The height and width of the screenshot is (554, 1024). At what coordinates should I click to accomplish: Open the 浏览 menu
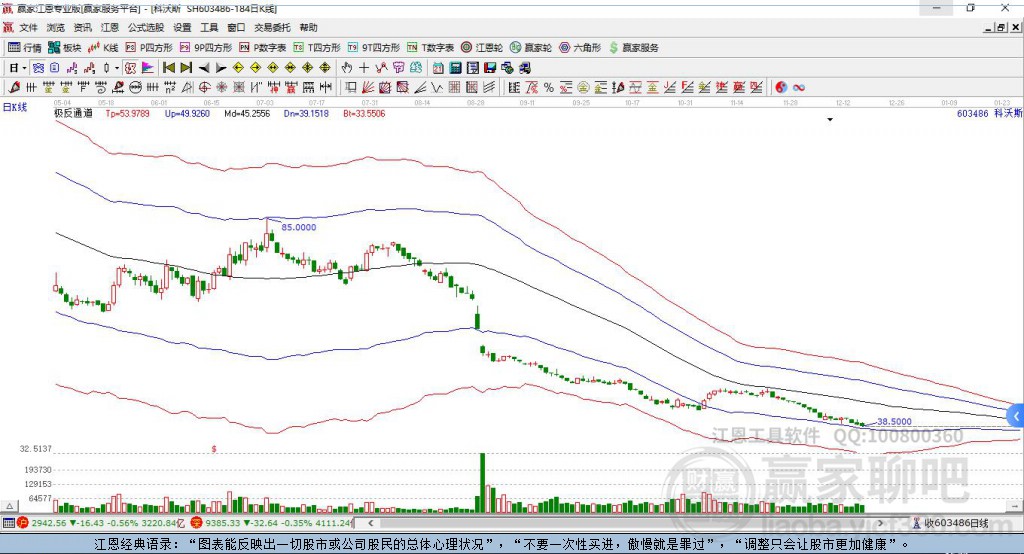point(56,27)
